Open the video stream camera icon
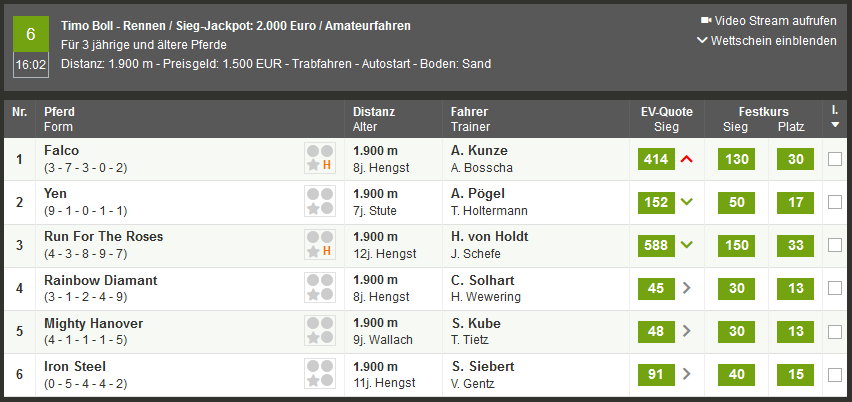852x402 pixels. click(706, 21)
